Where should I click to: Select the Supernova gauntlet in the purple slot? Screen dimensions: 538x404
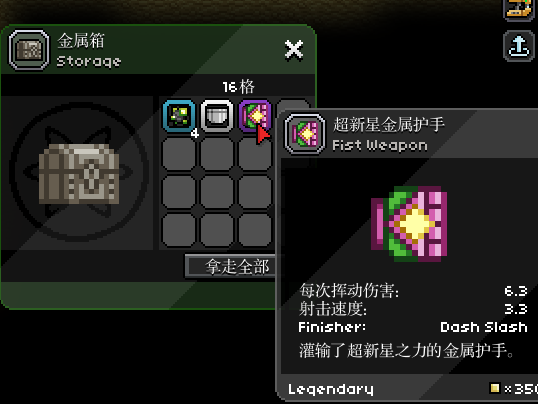point(255,116)
